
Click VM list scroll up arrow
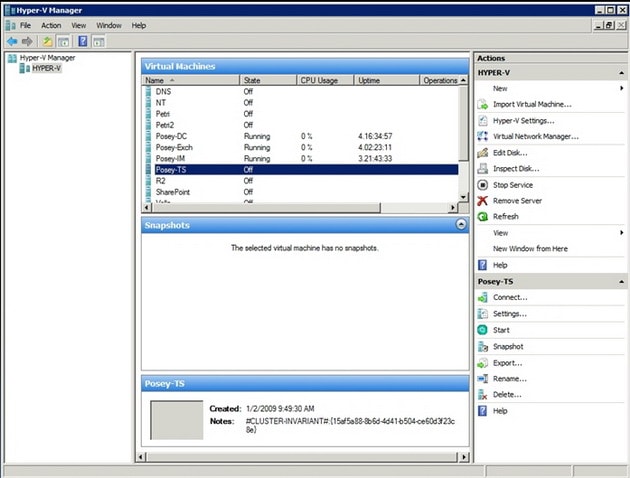(463, 80)
